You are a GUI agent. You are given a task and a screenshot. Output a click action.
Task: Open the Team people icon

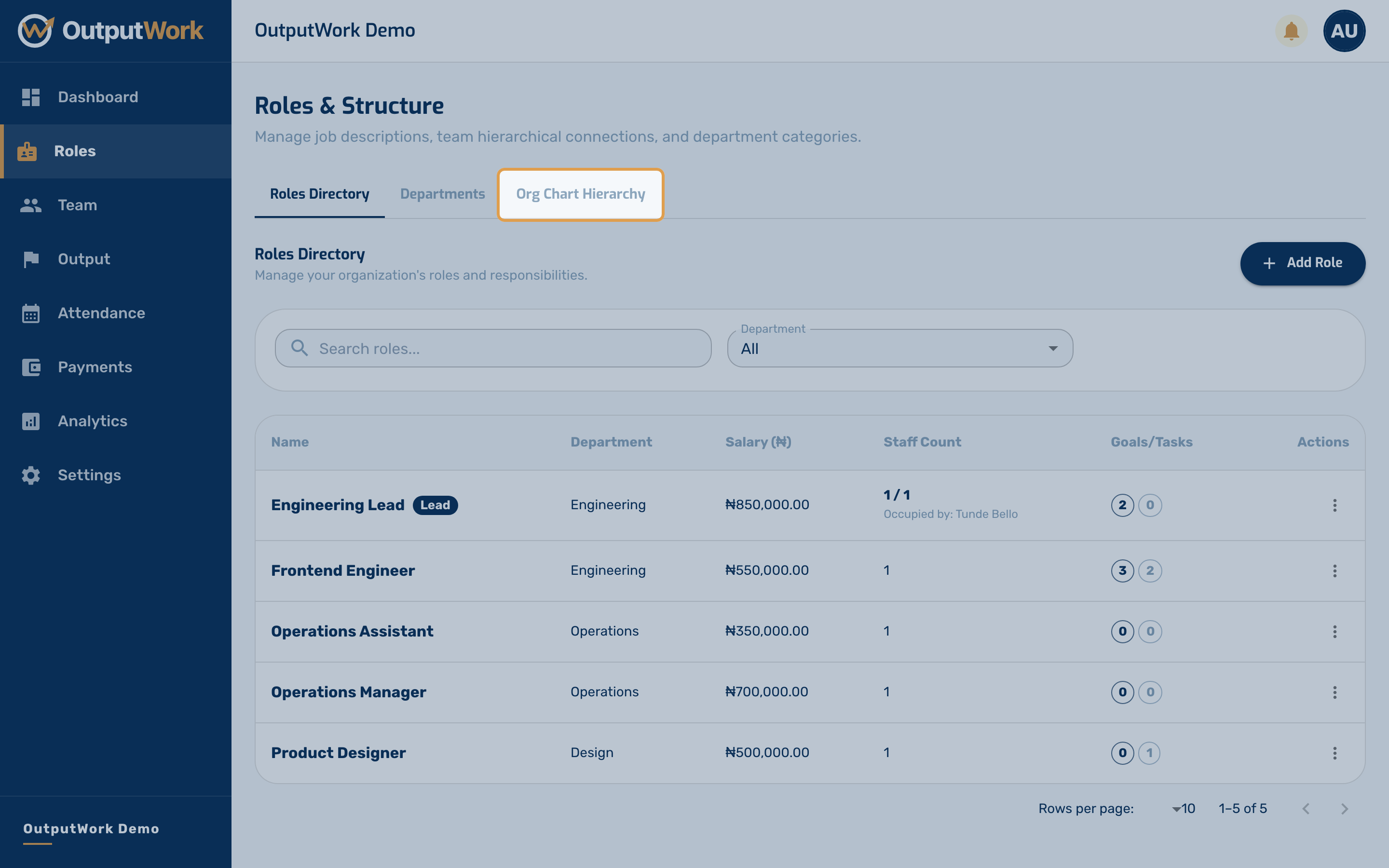pyautogui.click(x=30, y=205)
